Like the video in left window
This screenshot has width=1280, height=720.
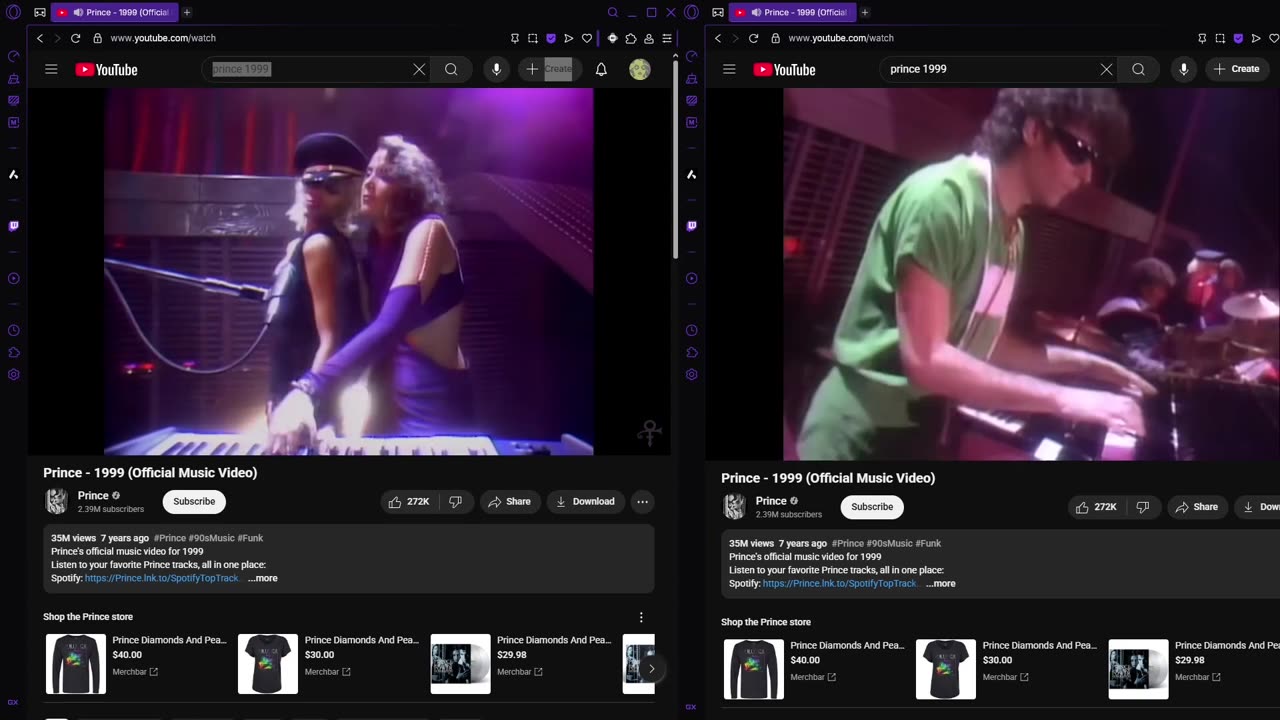click(x=409, y=502)
